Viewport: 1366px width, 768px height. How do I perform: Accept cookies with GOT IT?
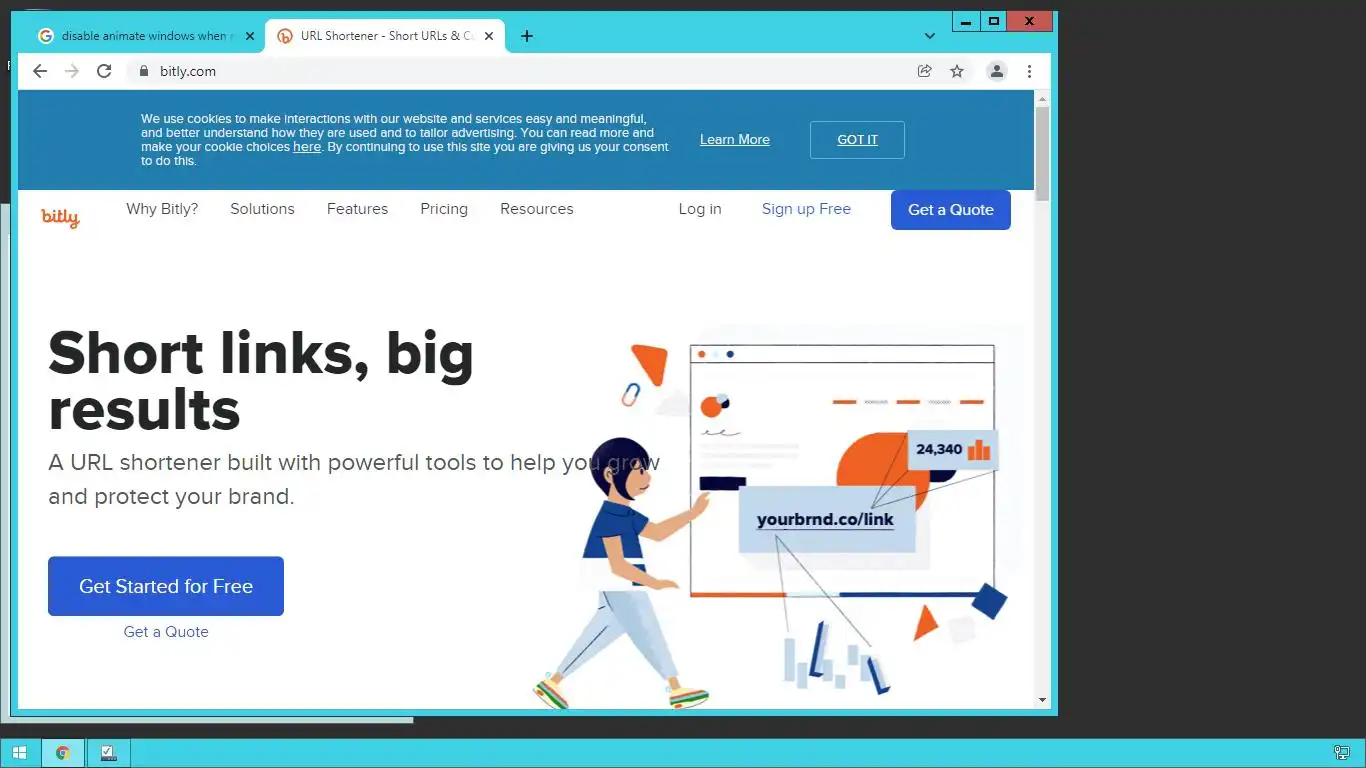tap(857, 140)
